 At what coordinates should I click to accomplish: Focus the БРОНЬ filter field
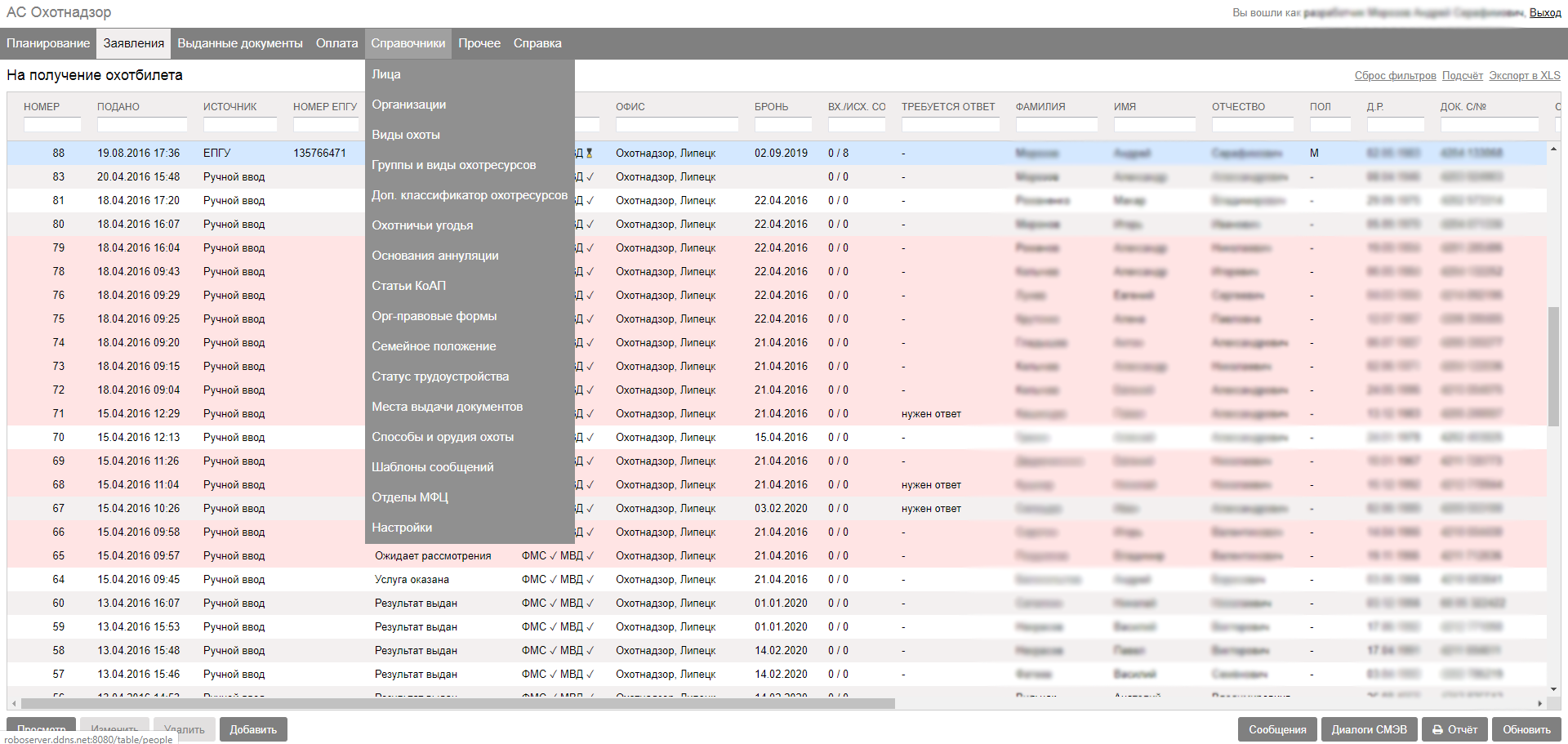tap(783, 124)
